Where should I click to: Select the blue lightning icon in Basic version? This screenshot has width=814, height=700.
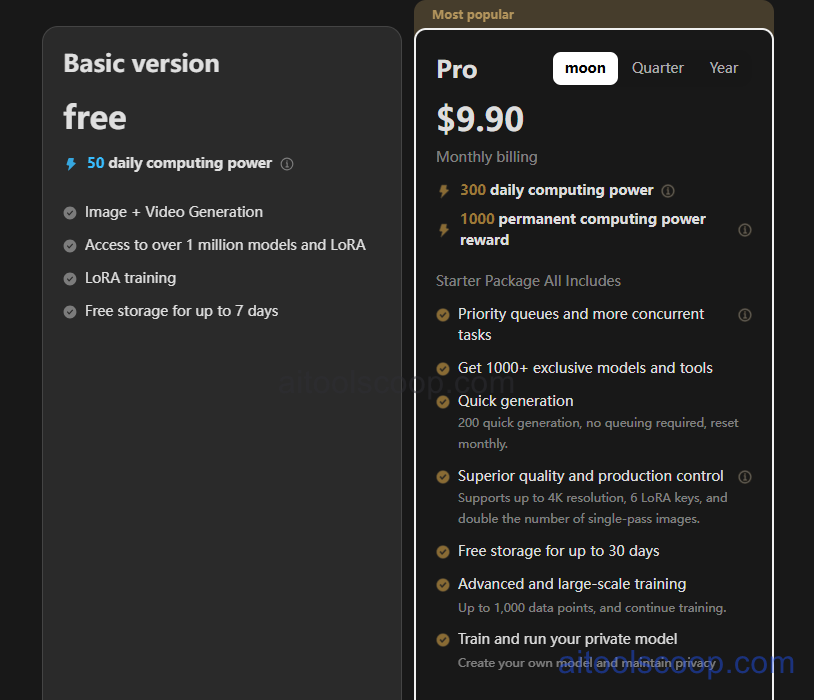70,163
